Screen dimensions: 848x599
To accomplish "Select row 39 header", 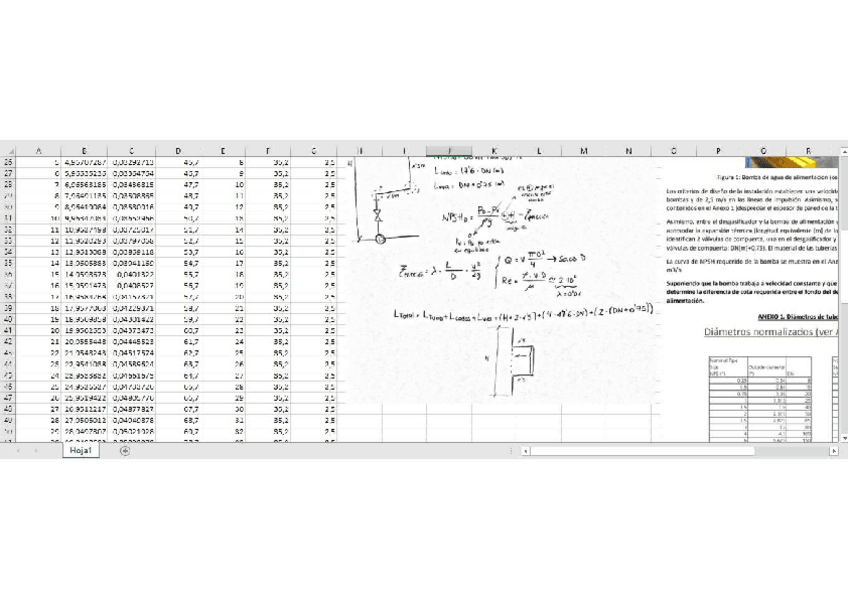I will pos(8,308).
